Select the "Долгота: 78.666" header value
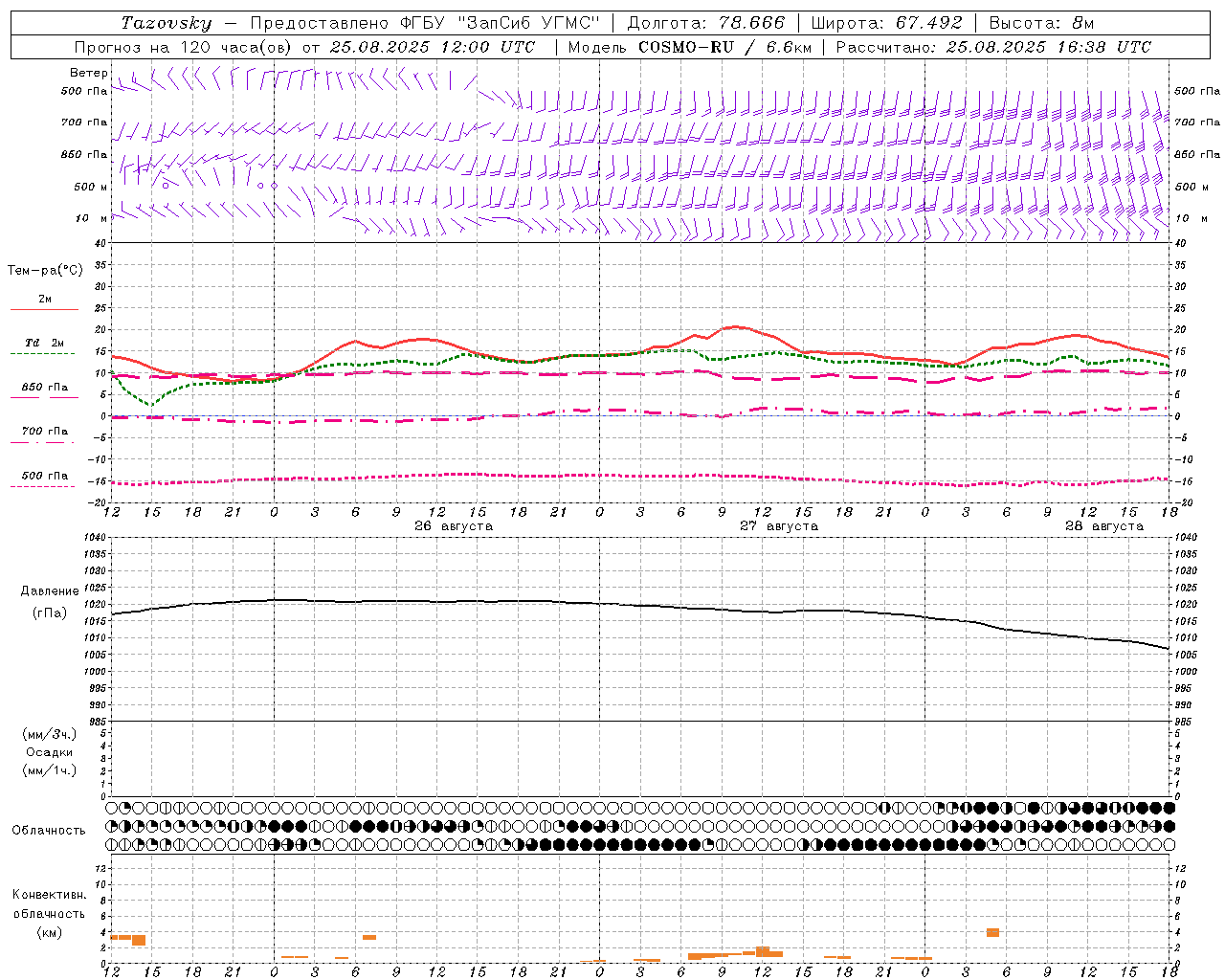This screenshot has width=1225, height=980. pyautogui.click(x=705, y=23)
